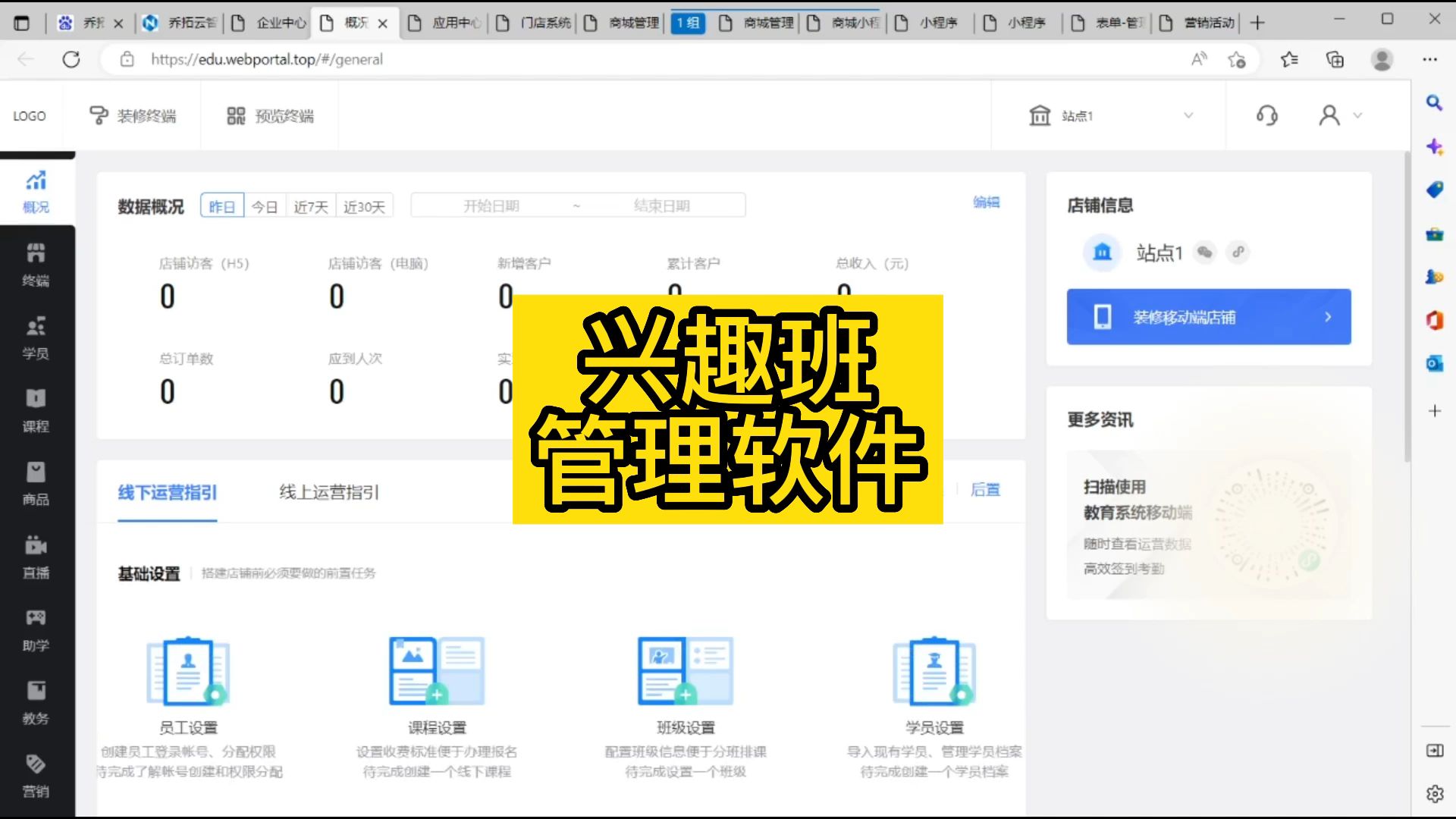Click the 编辑 link in 数据概况
The image size is (1456, 819).
[x=985, y=202]
